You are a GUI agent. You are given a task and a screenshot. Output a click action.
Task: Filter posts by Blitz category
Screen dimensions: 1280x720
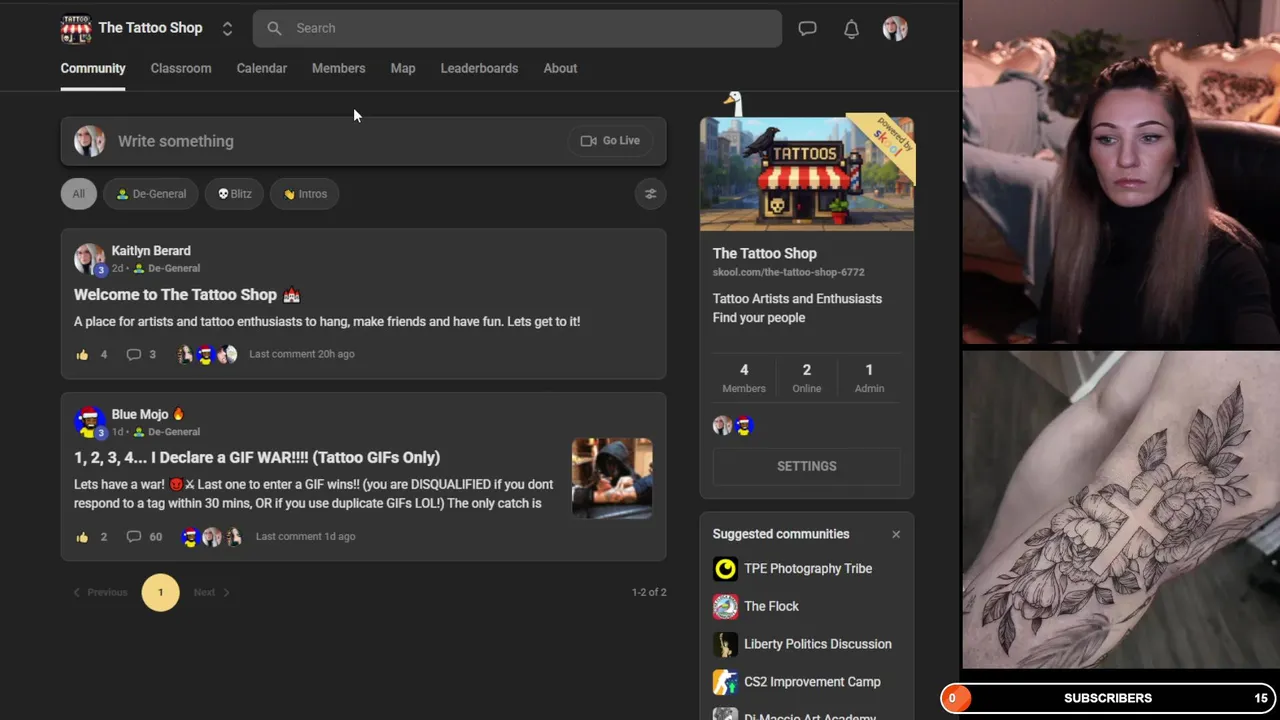234,194
